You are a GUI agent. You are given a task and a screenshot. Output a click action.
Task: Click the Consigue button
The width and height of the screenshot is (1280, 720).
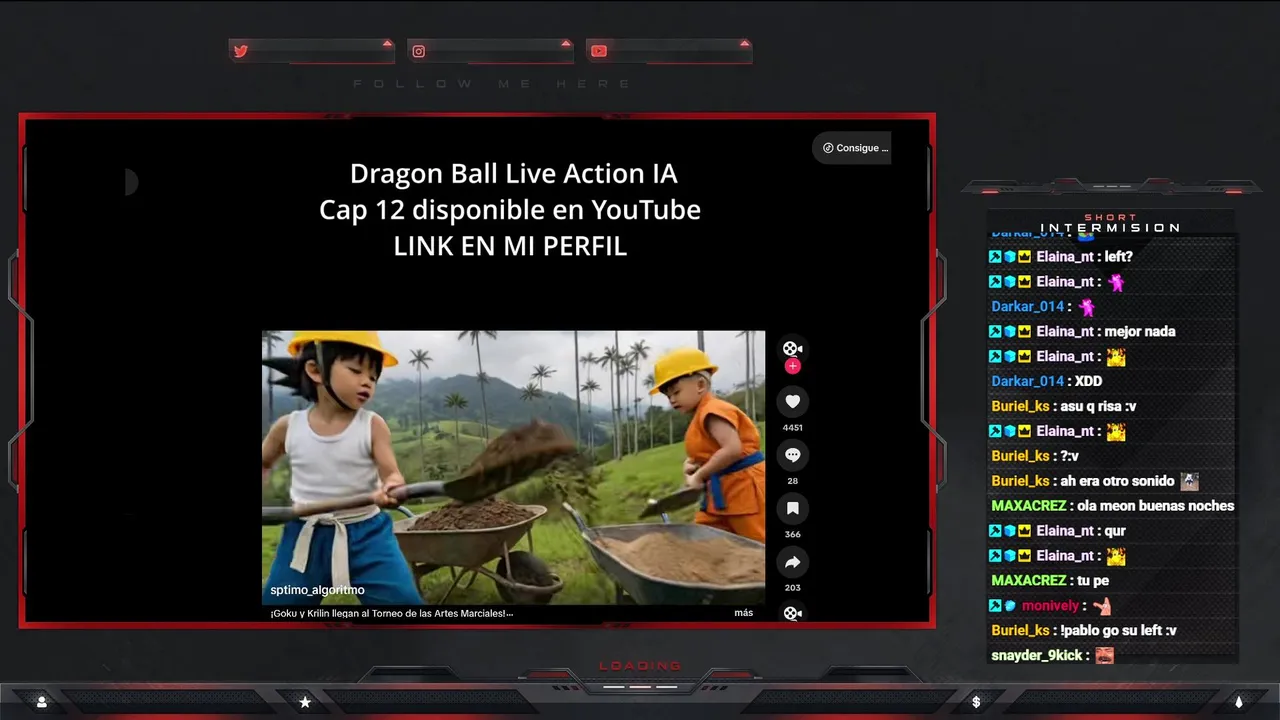pyautogui.click(x=852, y=148)
